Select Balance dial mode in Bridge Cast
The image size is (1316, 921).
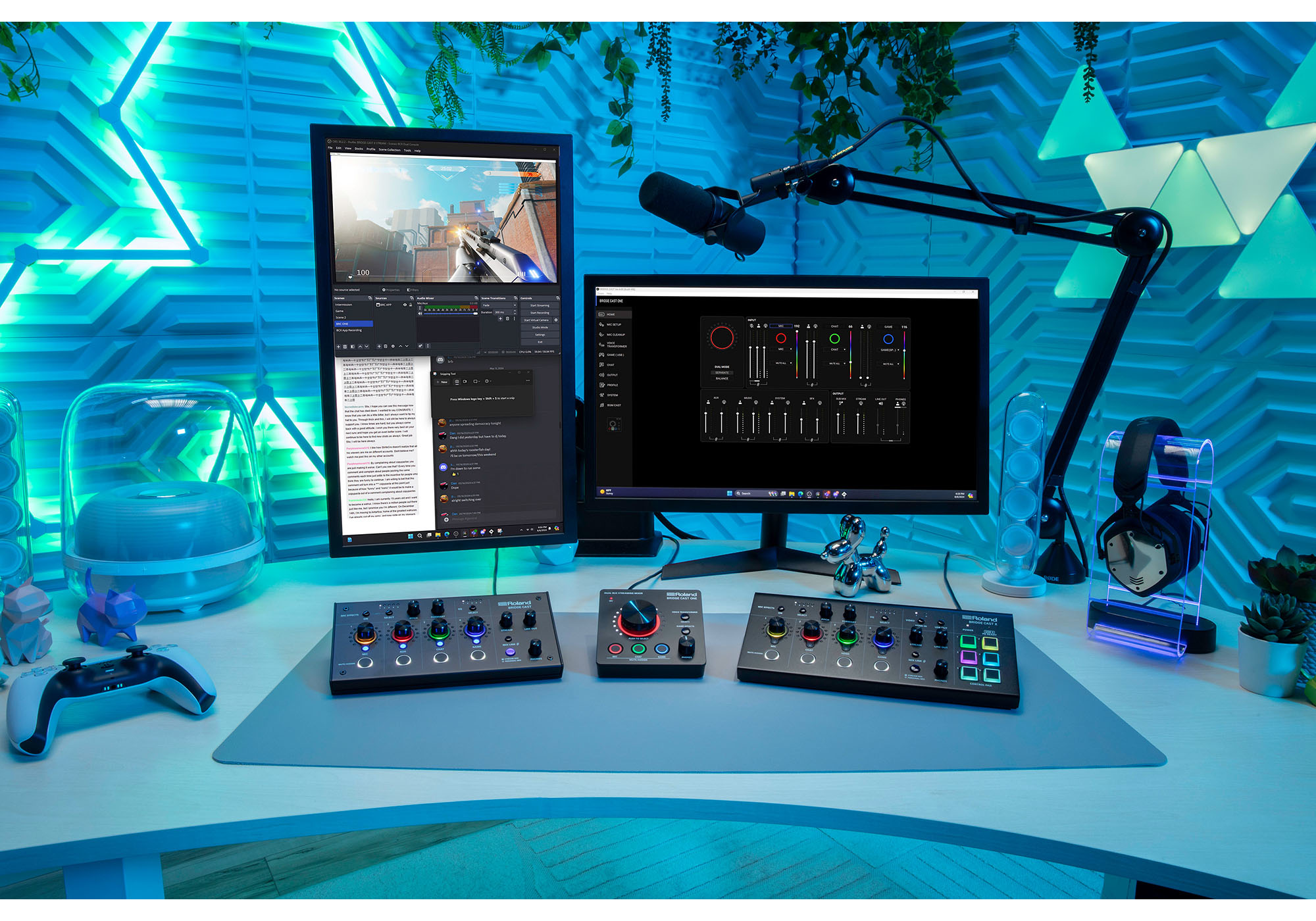tap(722, 378)
